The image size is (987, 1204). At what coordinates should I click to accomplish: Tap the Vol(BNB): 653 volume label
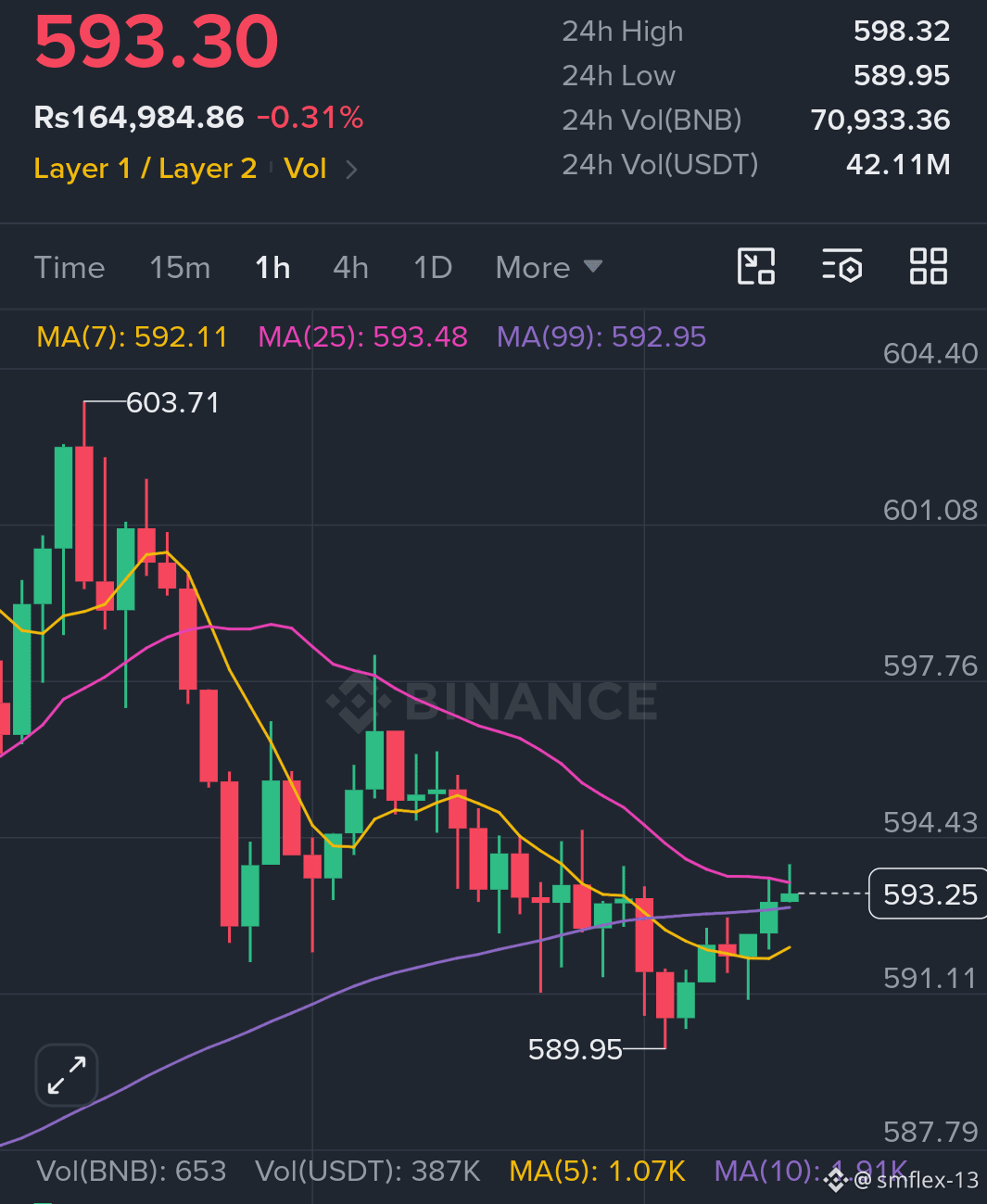pos(132,1172)
